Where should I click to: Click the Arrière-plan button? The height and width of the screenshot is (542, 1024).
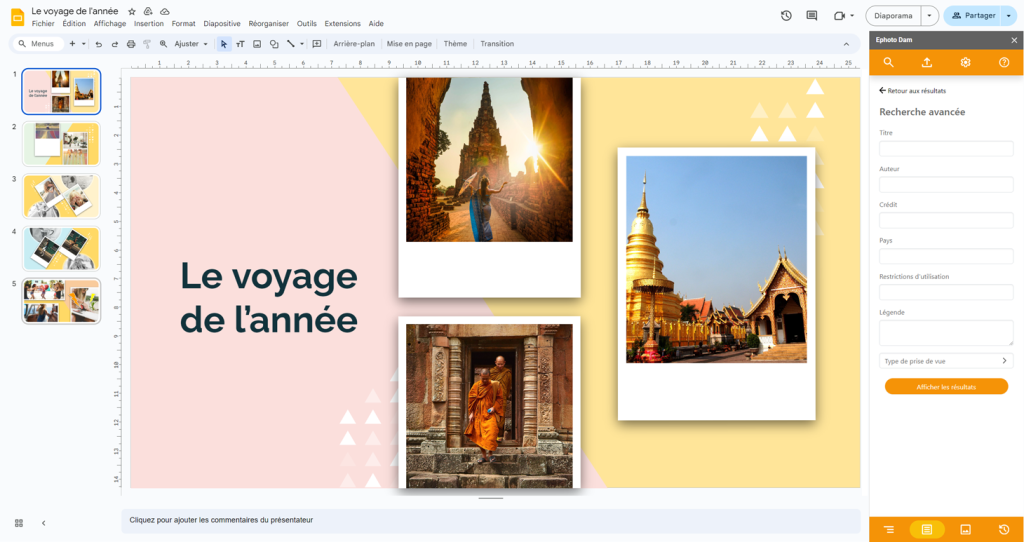pyautogui.click(x=354, y=44)
